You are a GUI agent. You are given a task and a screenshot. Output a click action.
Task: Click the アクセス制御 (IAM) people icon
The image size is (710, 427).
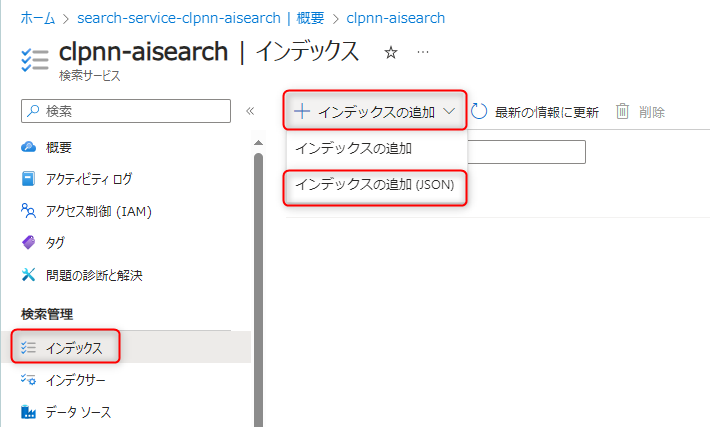point(28,211)
